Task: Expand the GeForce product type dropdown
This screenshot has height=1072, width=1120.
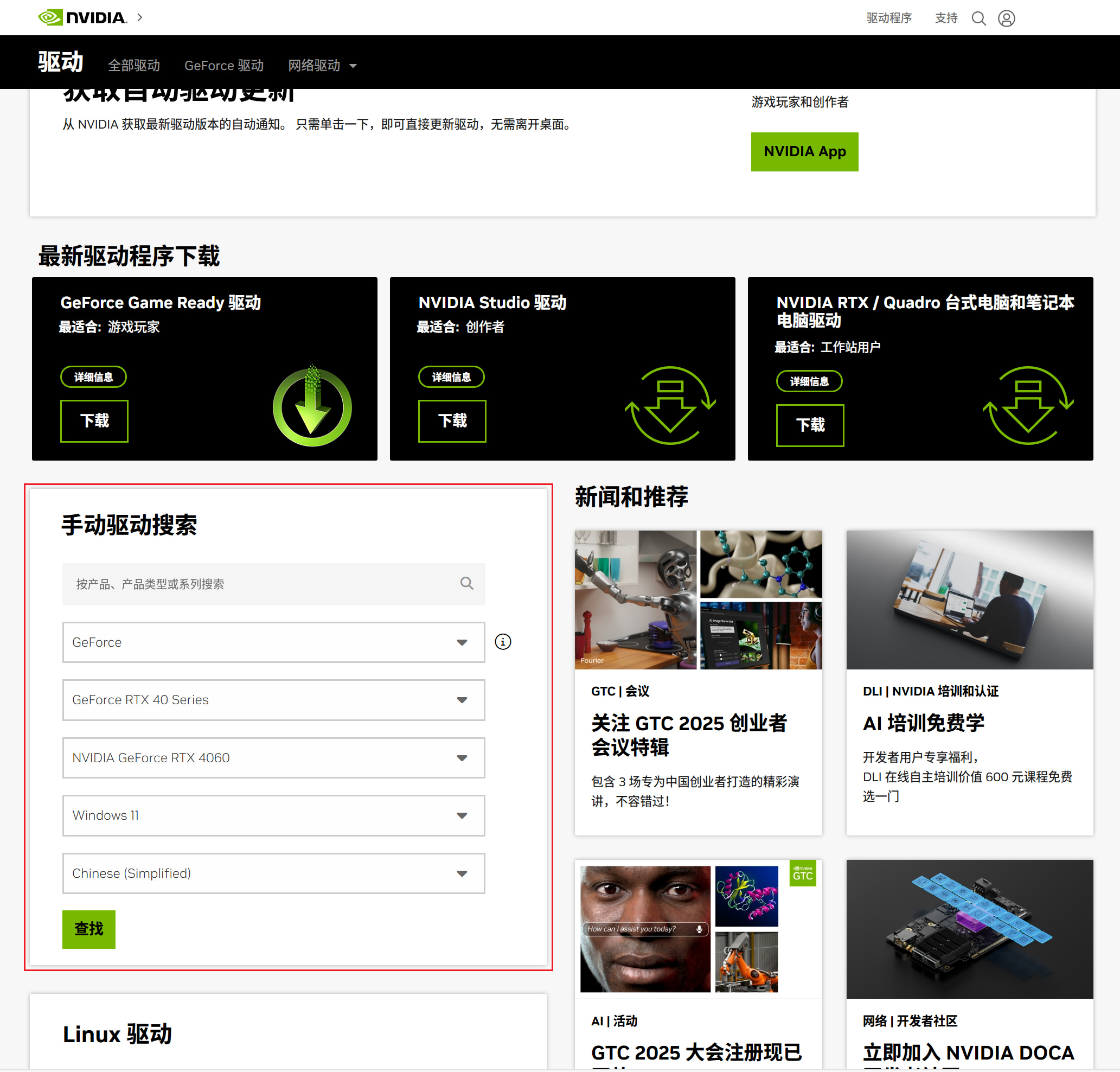Action: (x=273, y=642)
